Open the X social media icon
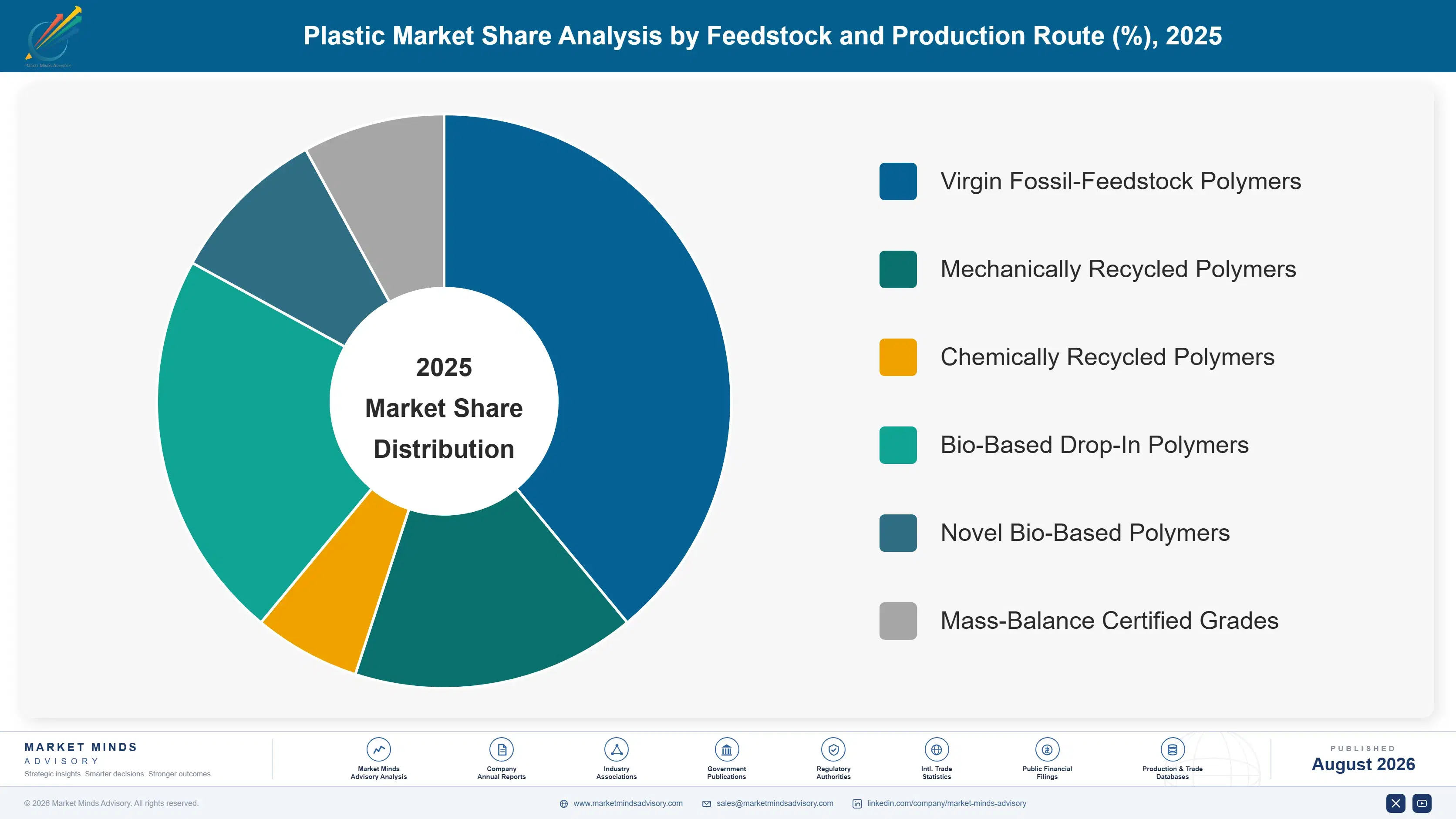This screenshot has height=819, width=1456. 1395,803
